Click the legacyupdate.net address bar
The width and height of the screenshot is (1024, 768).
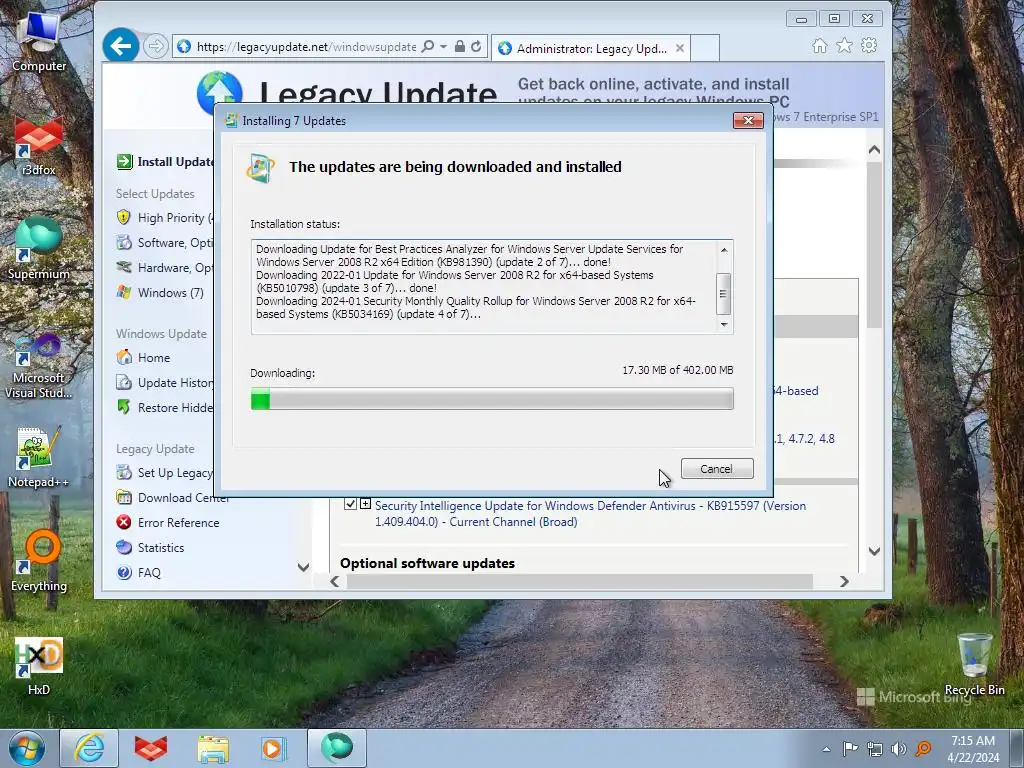pyautogui.click(x=306, y=46)
